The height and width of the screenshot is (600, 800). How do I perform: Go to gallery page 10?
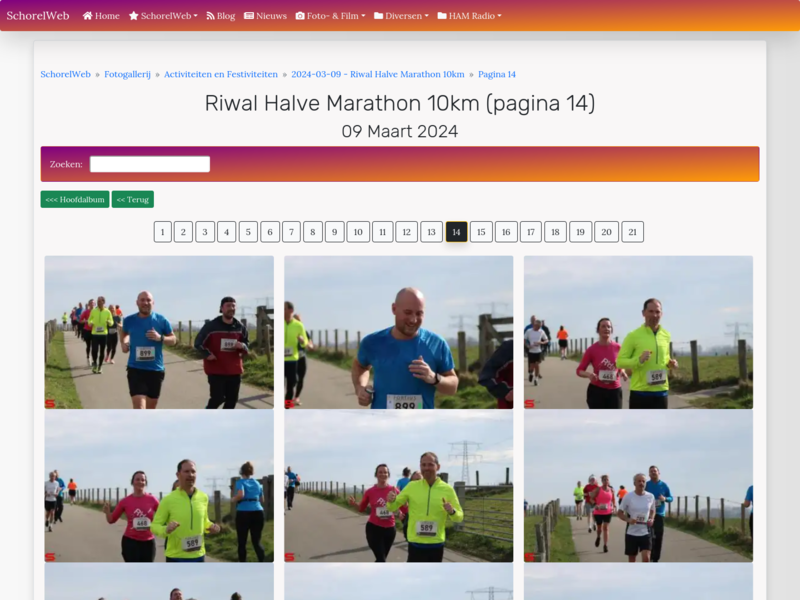[x=358, y=232]
